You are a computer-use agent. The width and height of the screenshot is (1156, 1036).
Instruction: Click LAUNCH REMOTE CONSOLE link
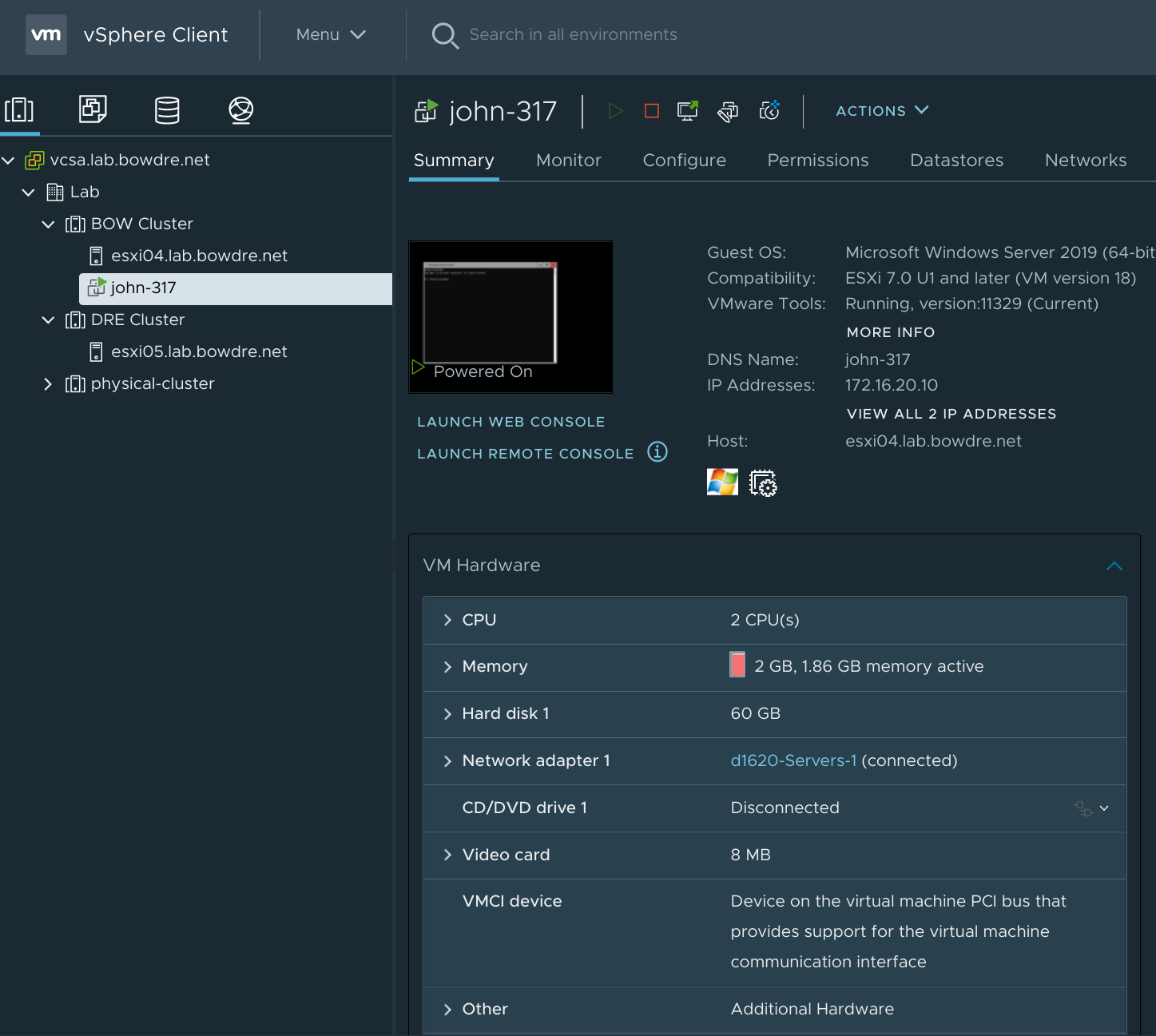[526, 454]
